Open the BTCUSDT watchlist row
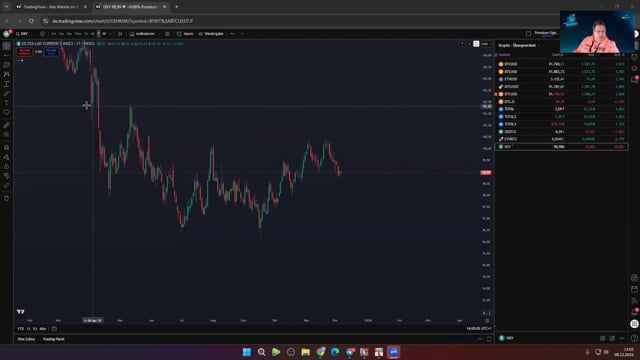Image resolution: width=640 pixels, height=360 pixels. click(561, 87)
